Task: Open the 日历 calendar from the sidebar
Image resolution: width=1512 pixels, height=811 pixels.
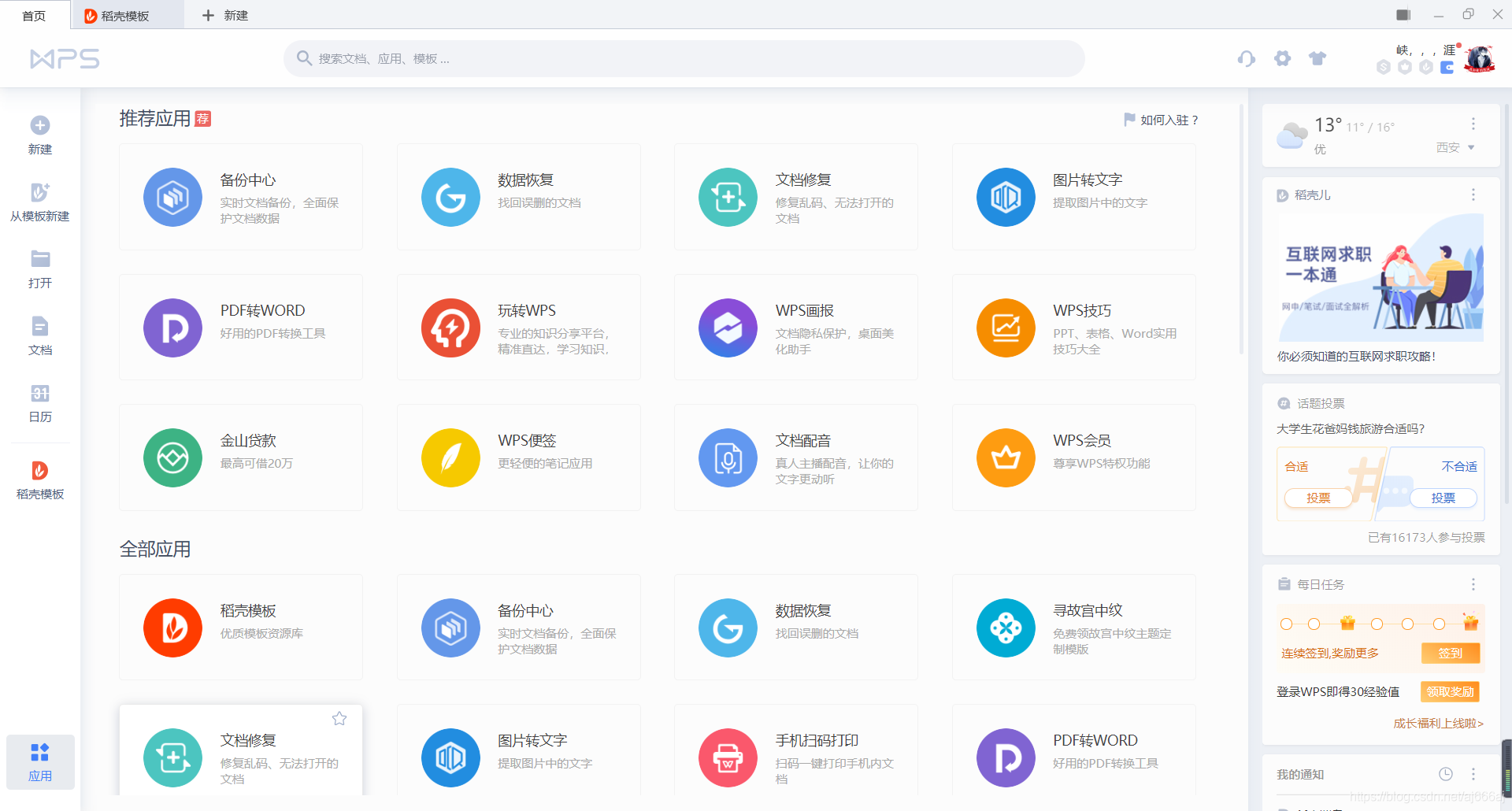Action: pyautogui.click(x=39, y=404)
